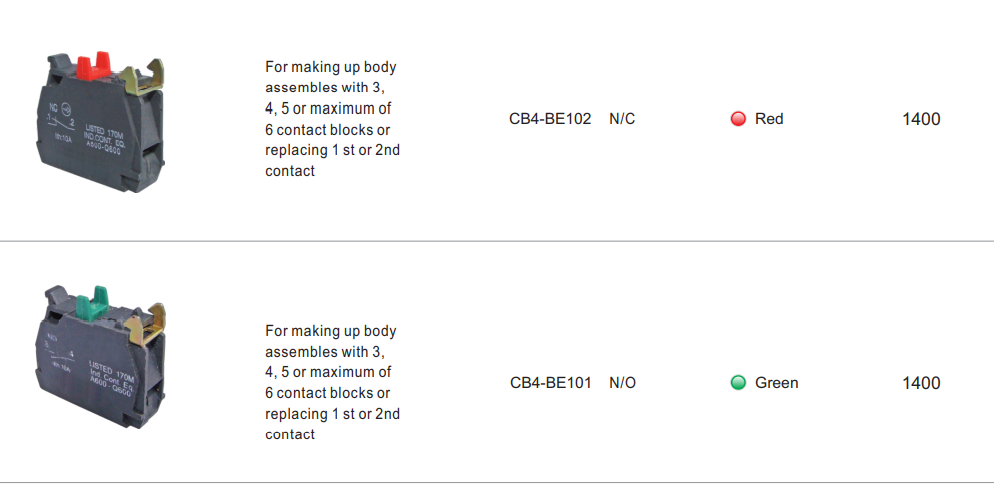Click the green color dot indicator
994x492 pixels.
coord(739,383)
